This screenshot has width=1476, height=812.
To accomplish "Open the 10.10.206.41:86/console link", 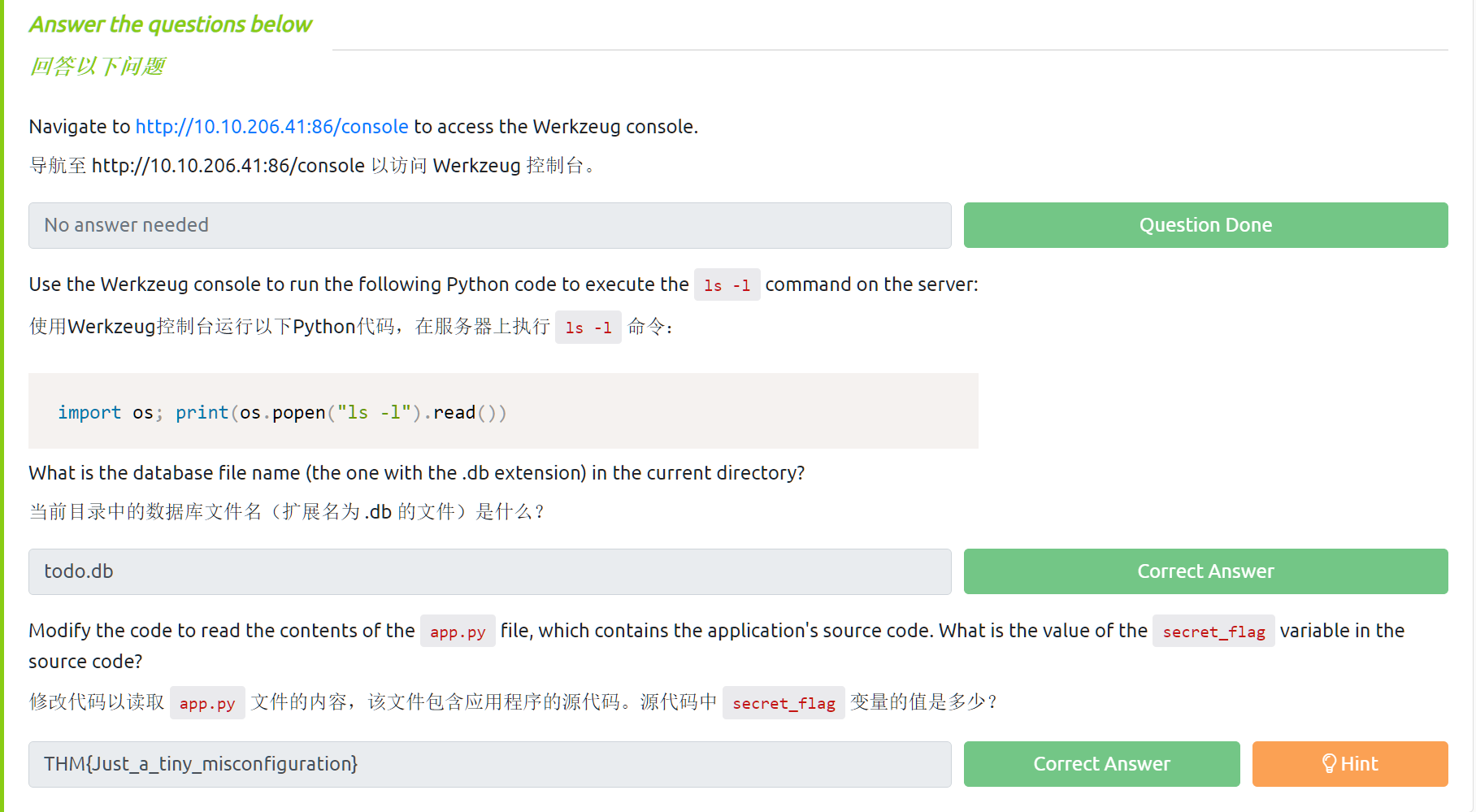I will (x=271, y=127).
